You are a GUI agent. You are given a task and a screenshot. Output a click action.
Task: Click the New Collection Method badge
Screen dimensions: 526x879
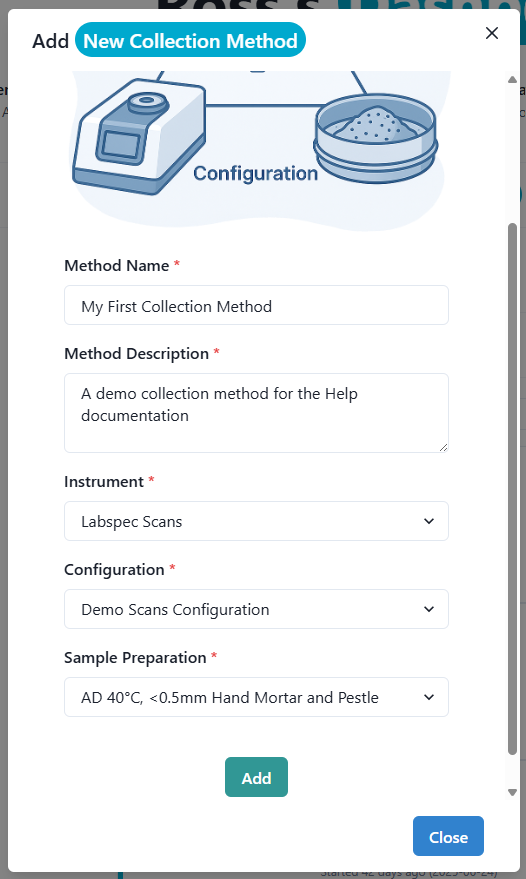coord(190,40)
